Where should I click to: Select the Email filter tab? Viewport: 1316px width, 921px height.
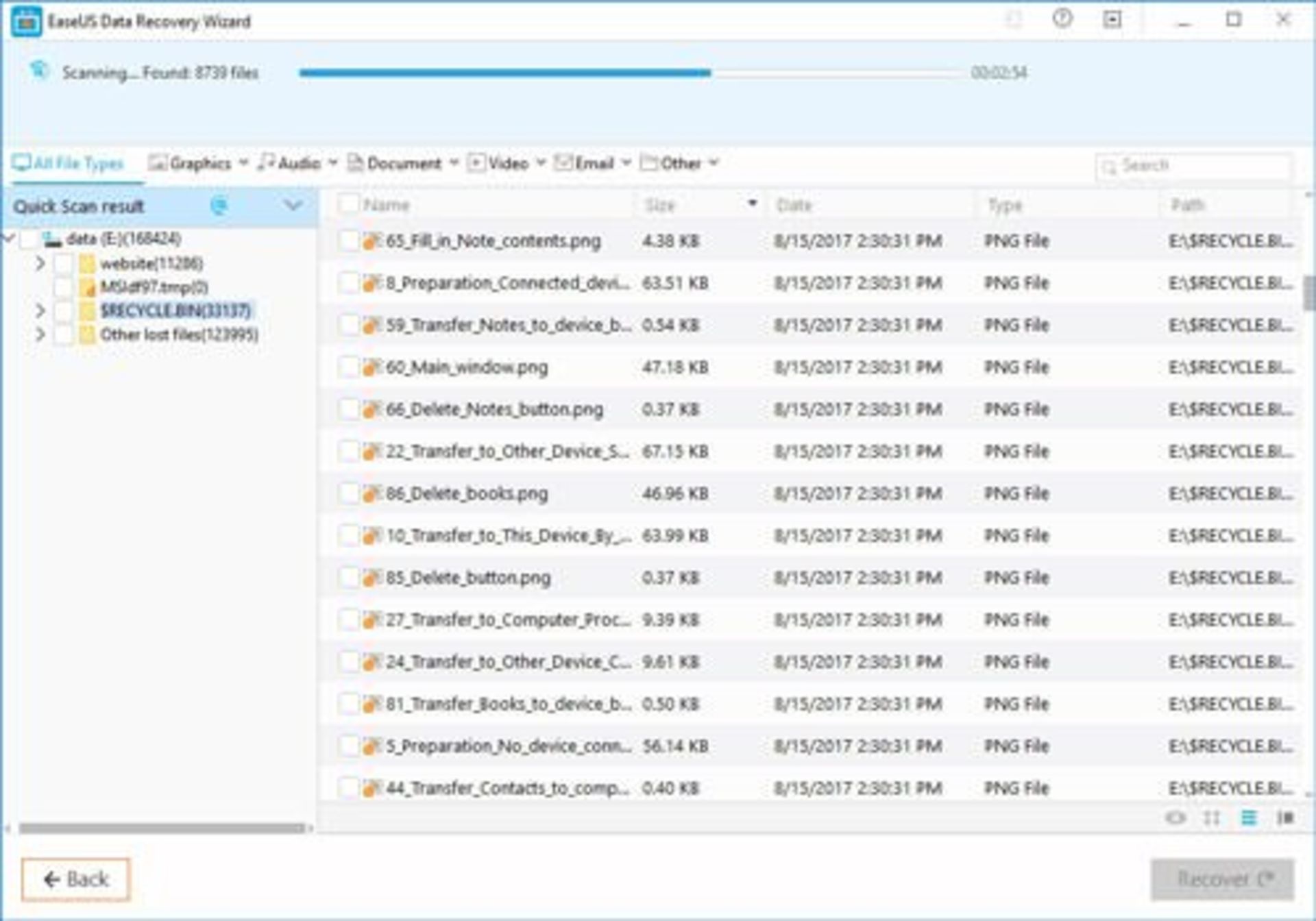click(x=585, y=163)
